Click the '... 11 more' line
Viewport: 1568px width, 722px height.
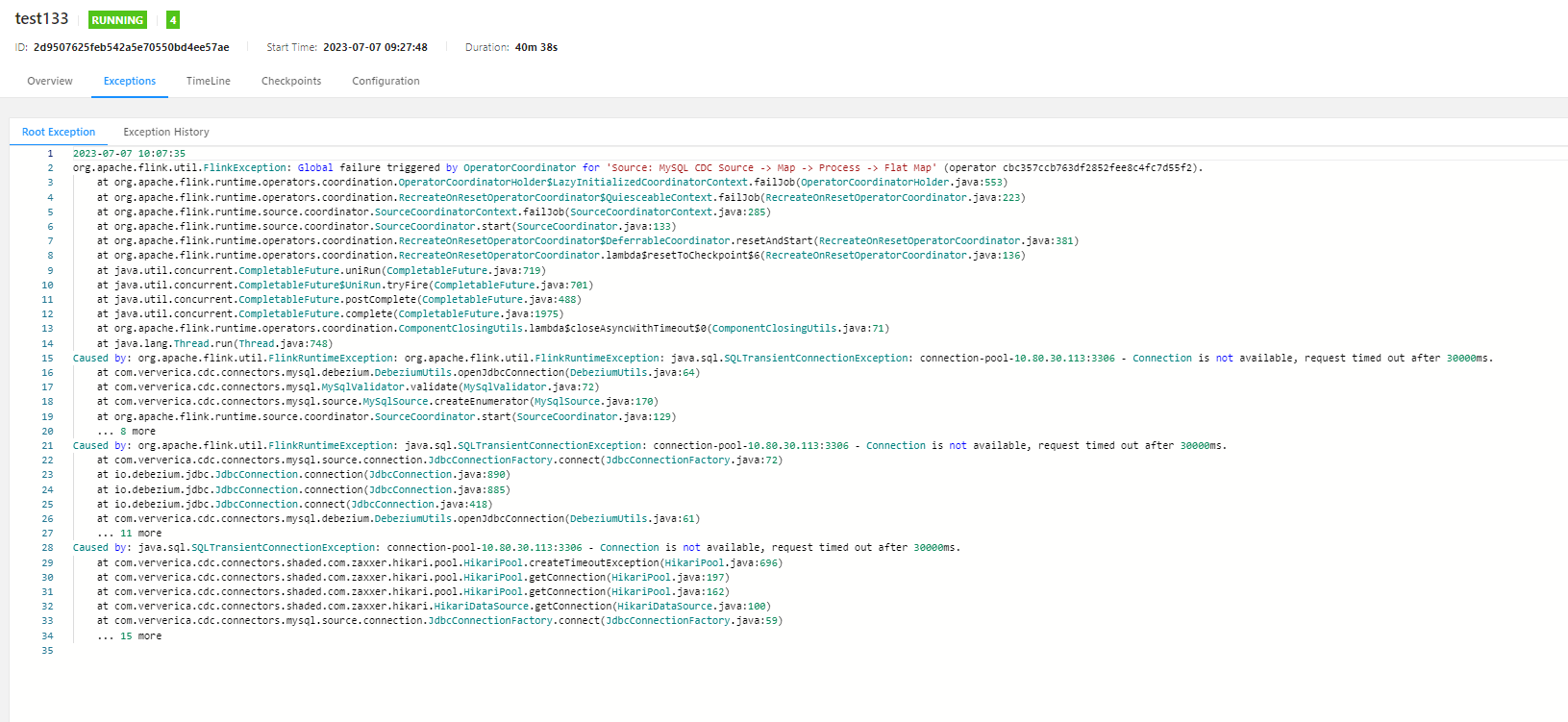point(129,533)
